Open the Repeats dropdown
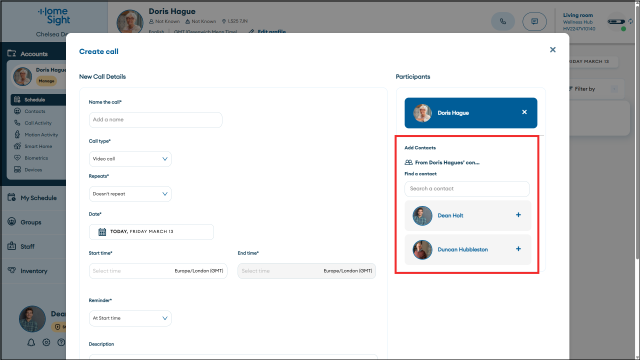Screen dimensions: 640x360 coord(130,194)
